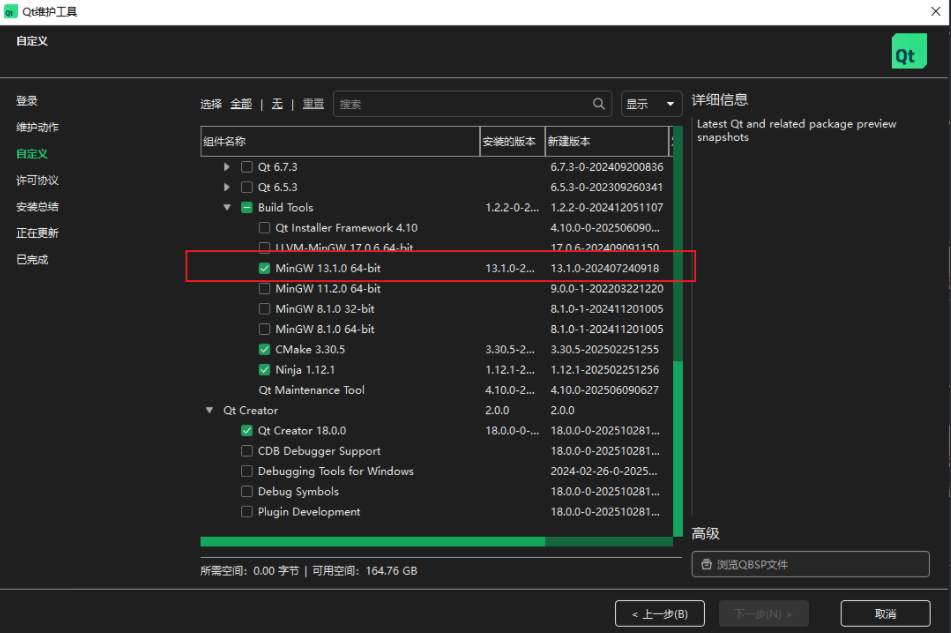This screenshot has height=633, width=951.
Task: Check MinGW 8.1.0 64-bit
Action: tap(264, 329)
